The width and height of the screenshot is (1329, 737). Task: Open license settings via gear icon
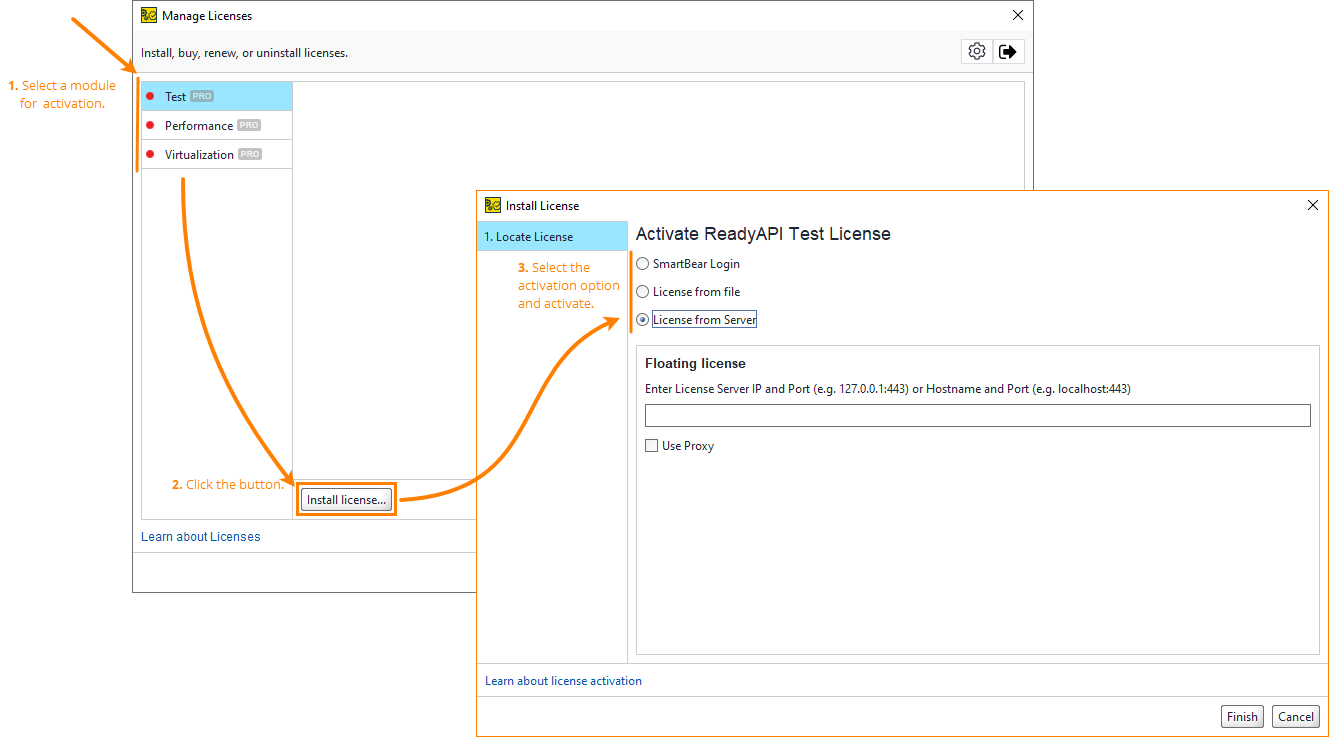[x=977, y=52]
